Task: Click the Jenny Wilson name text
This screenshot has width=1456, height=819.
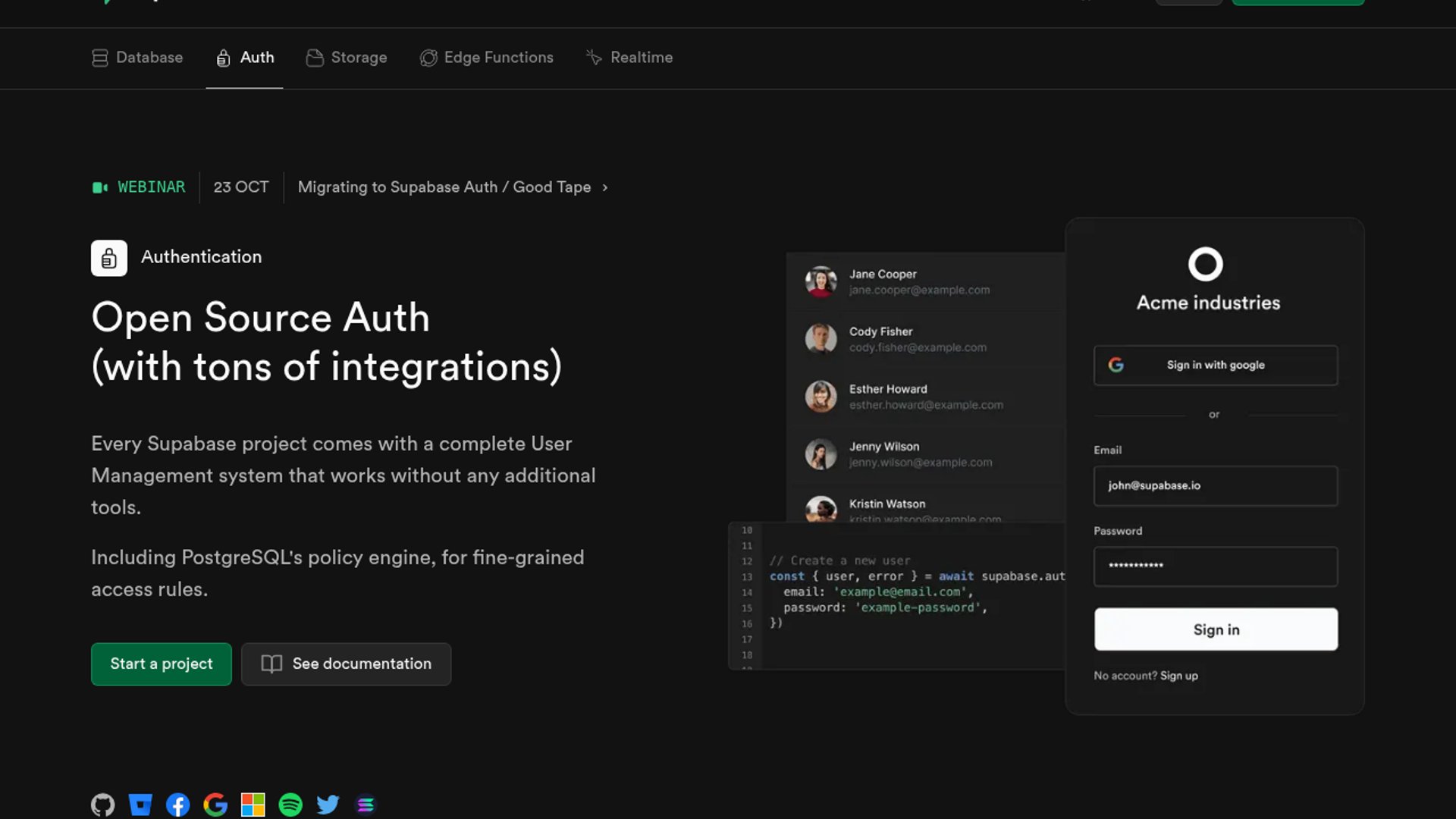Action: pos(884,447)
